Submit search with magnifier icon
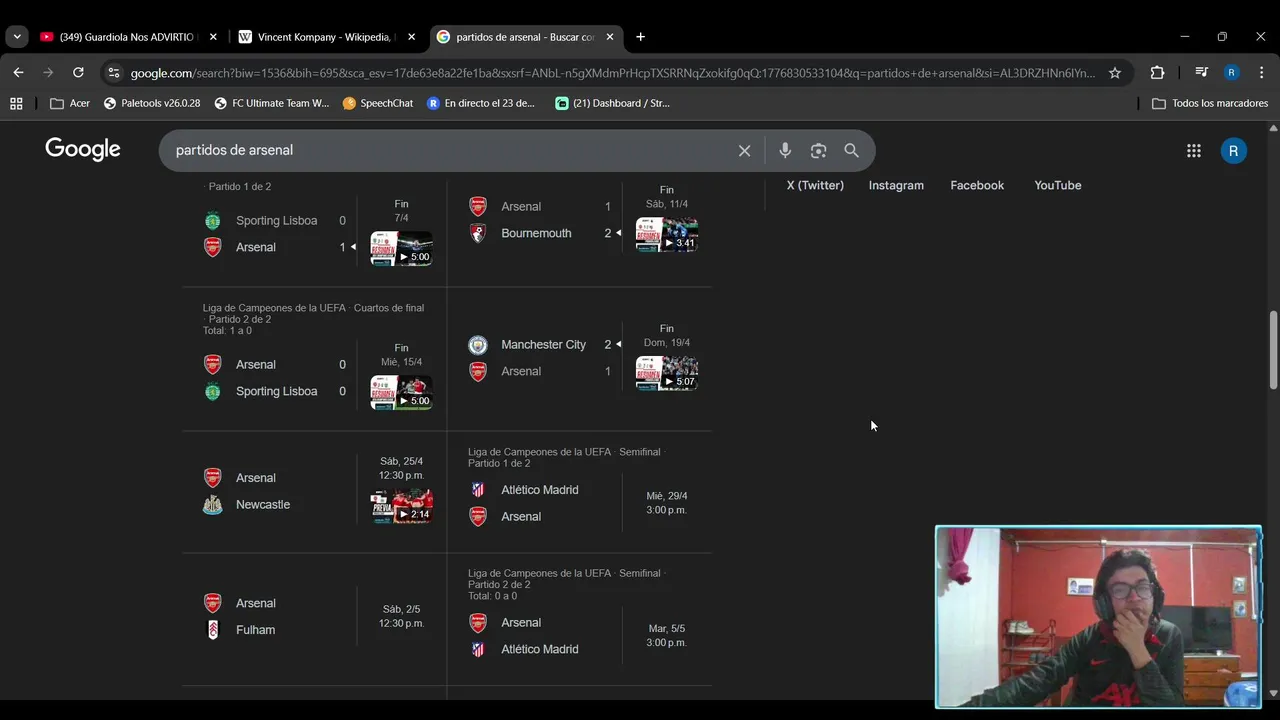The image size is (1280, 720). pos(851,150)
